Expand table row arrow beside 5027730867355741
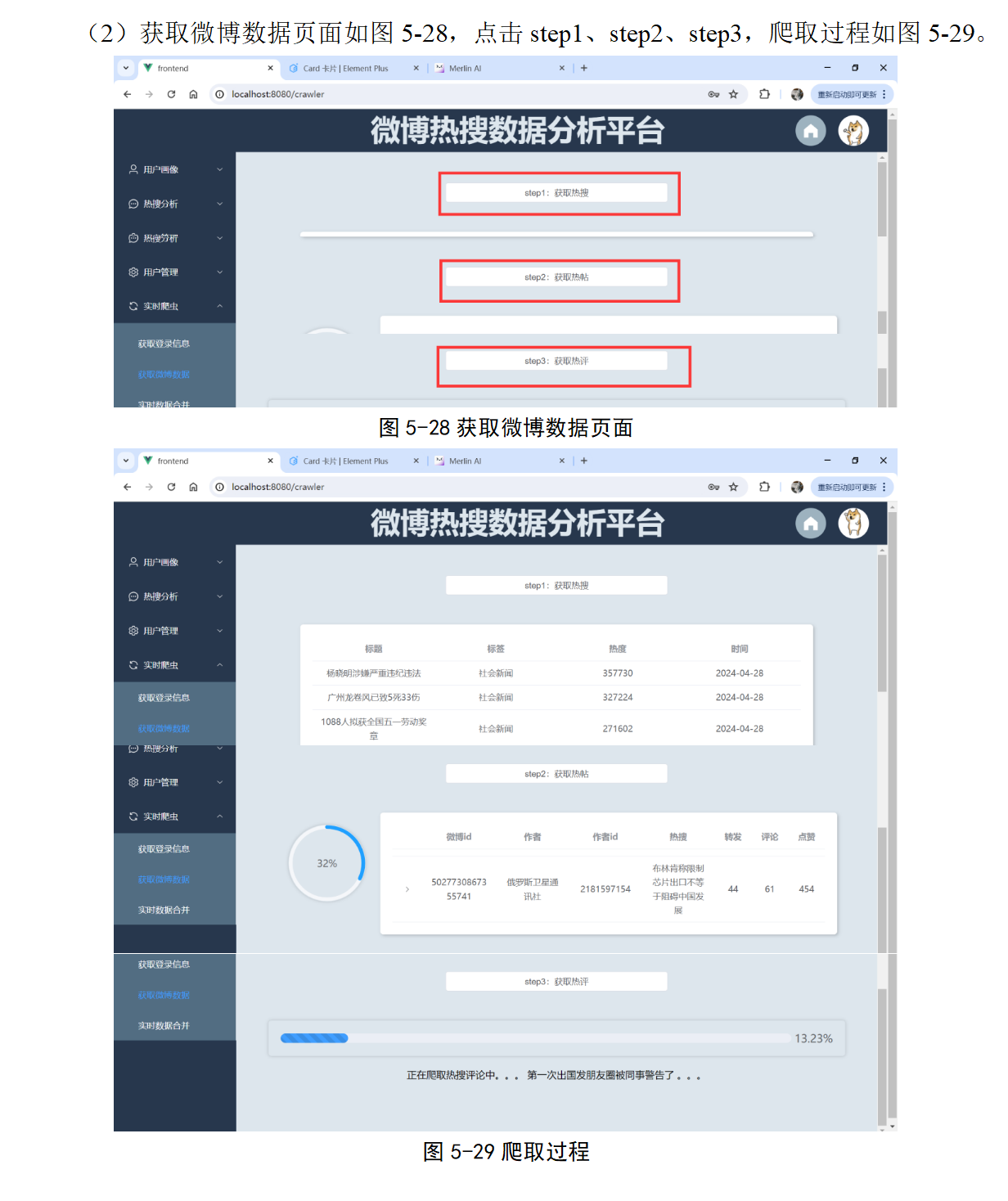1008x1201 pixels. [x=407, y=889]
